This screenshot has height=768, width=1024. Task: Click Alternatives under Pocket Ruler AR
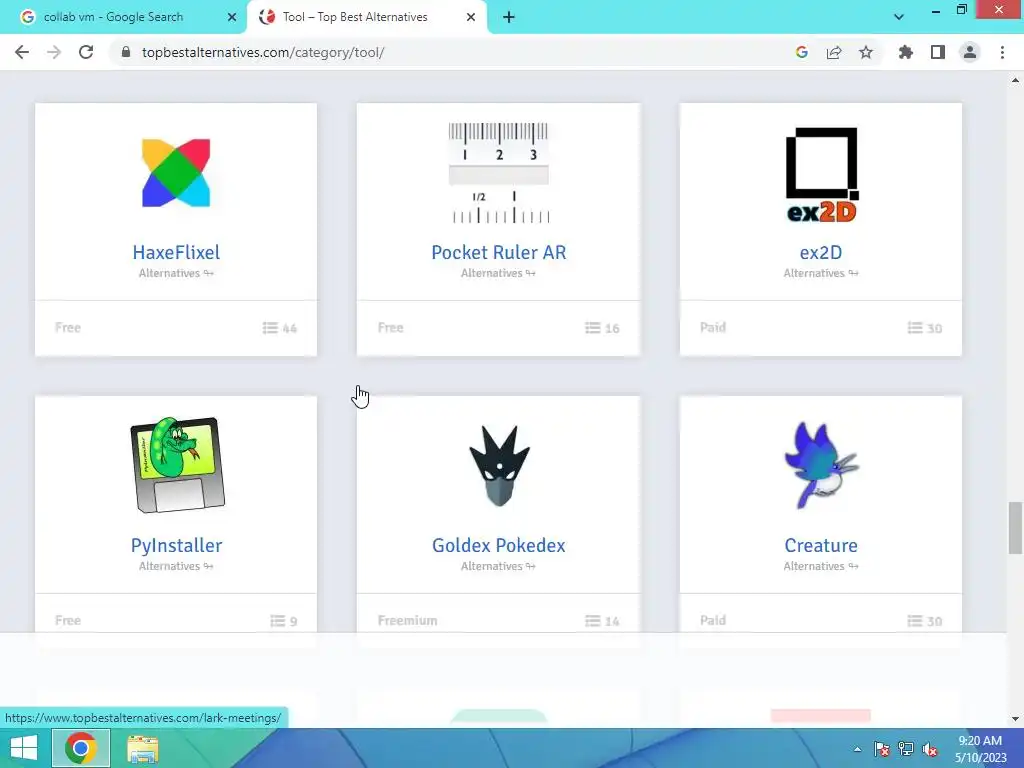point(498,273)
